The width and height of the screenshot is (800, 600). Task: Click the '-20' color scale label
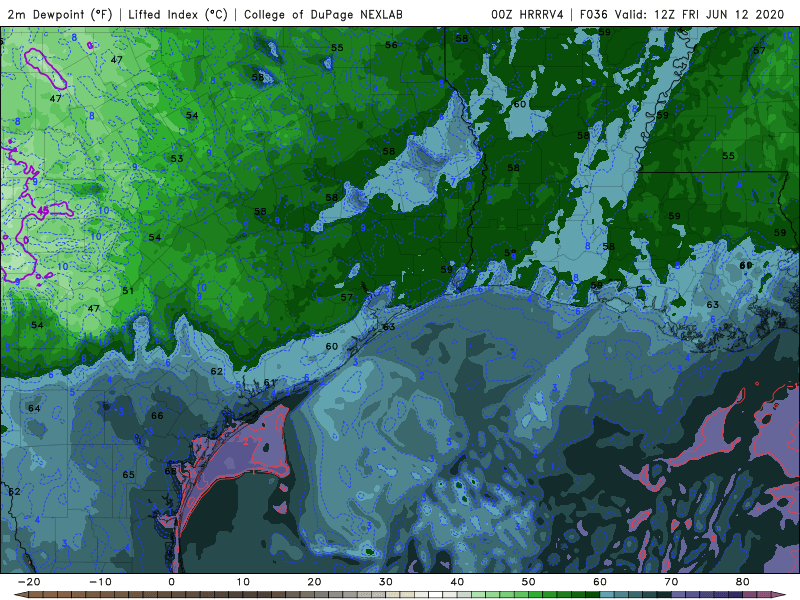pos(29,582)
